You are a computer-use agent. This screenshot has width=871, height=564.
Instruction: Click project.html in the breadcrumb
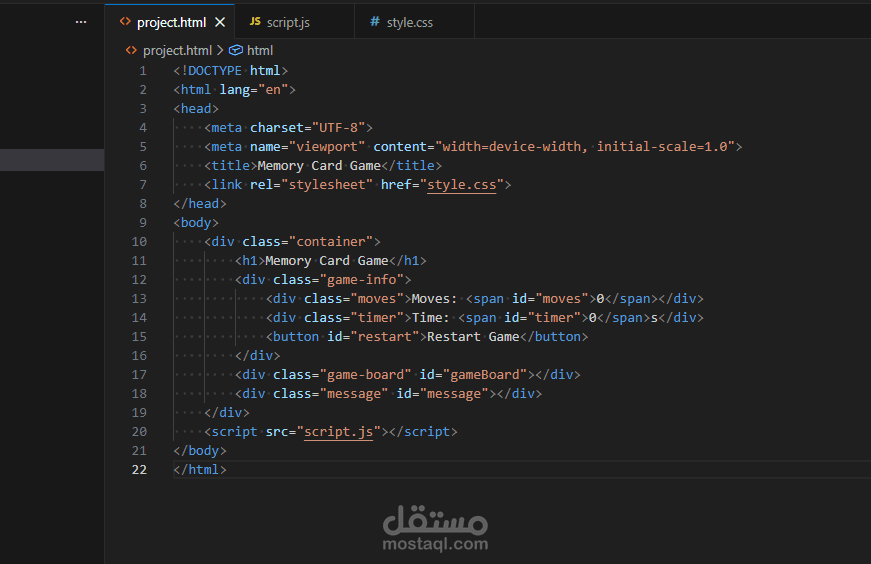click(x=177, y=51)
